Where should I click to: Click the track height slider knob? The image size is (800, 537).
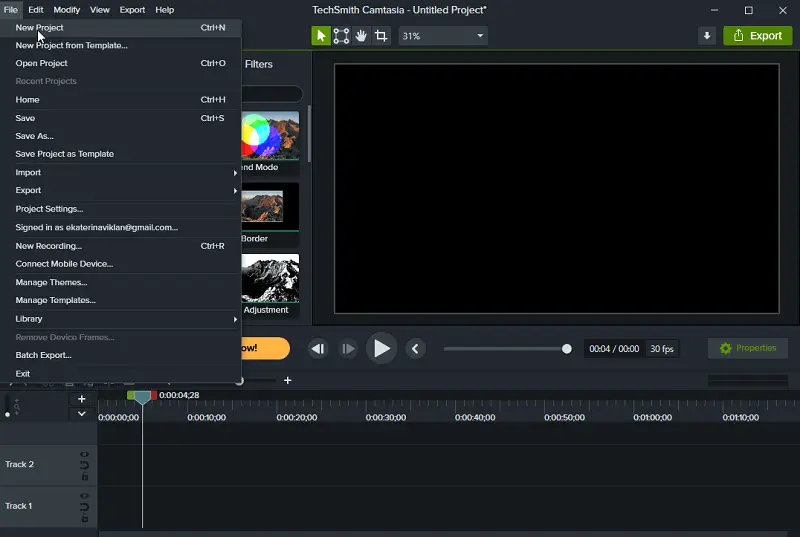point(7,415)
